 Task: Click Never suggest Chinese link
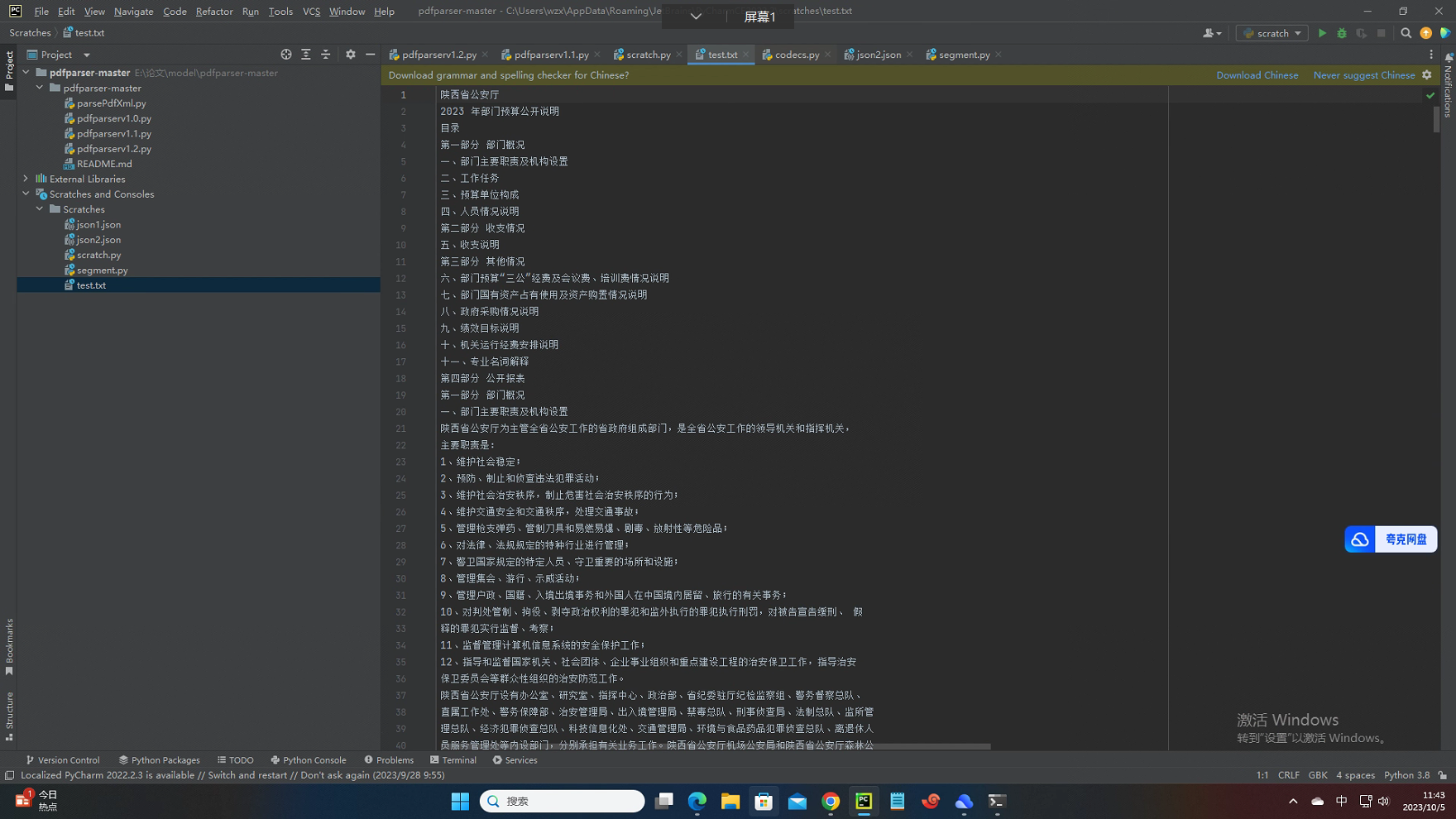pyautogui.click(x=1364, y=75)
